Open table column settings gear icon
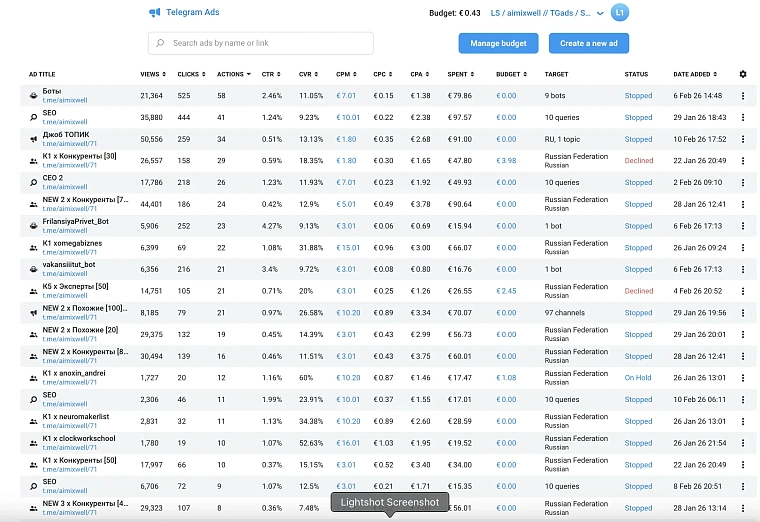This screenshot has width=760, height=522. (743, 74)
